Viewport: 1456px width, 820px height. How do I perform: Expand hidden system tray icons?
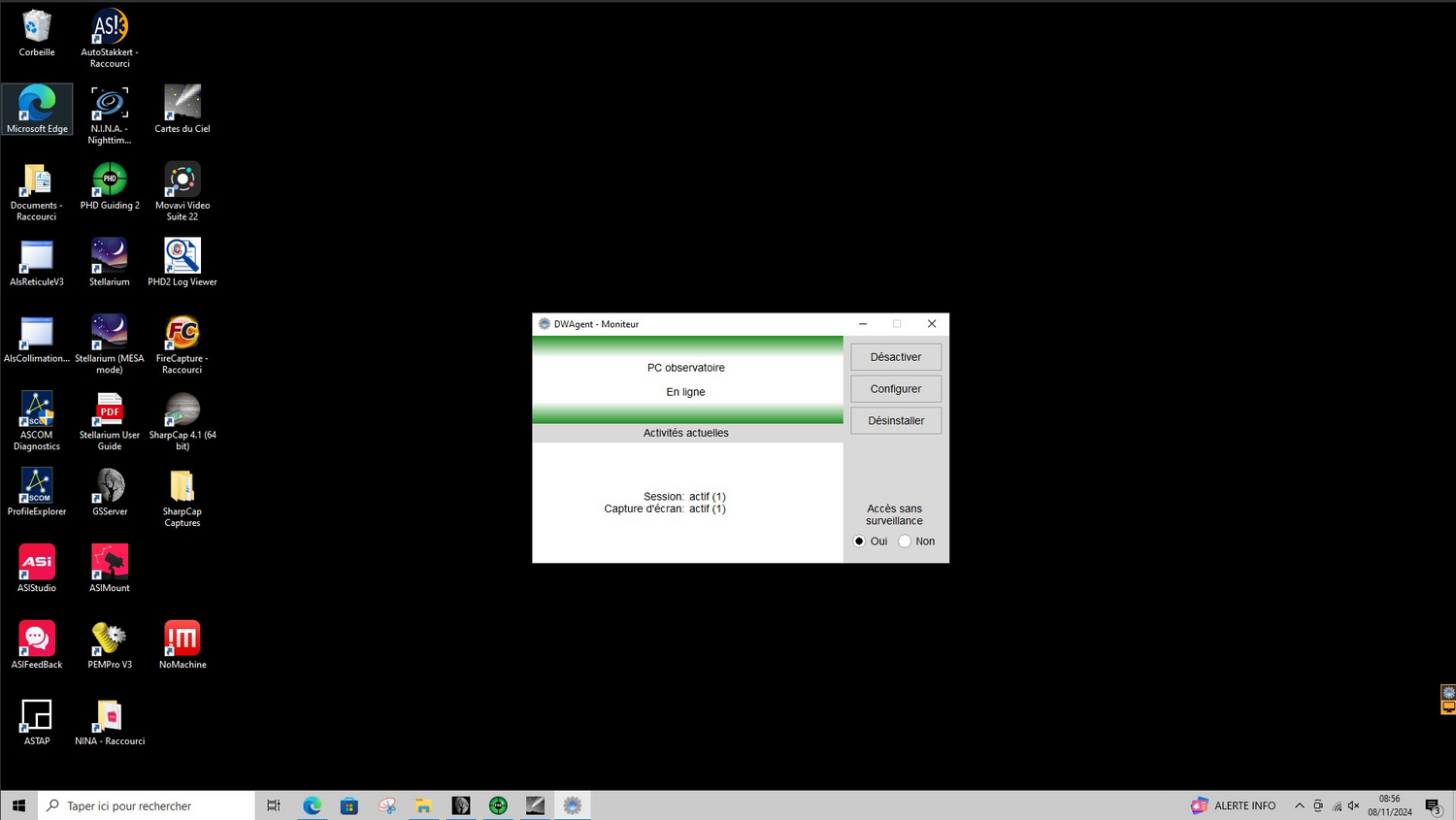1300,804
